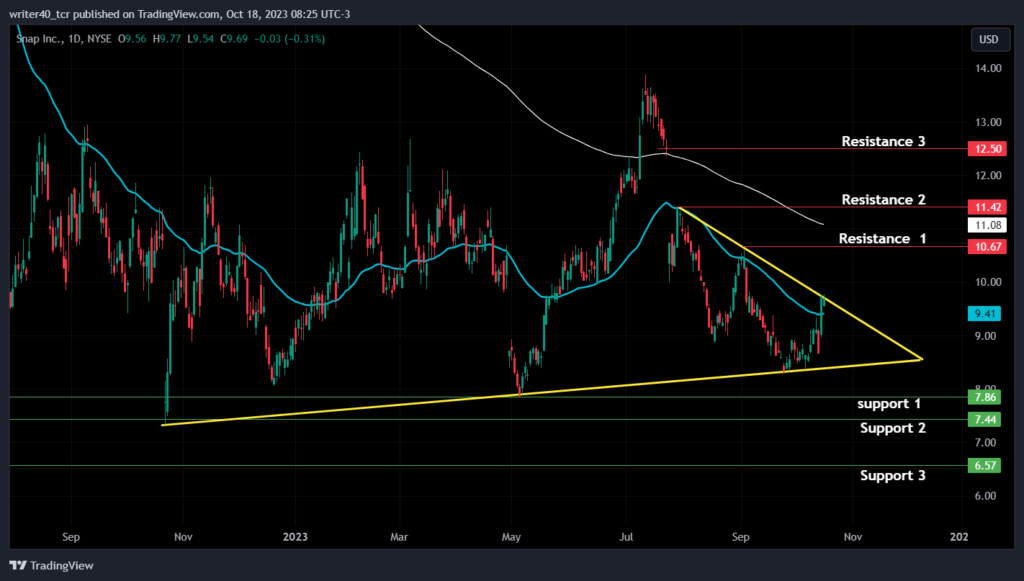The width and height of the screenshot is (1024, 581).
Task: Click the Mar date axis label
Action: click(x=399, y=537)
